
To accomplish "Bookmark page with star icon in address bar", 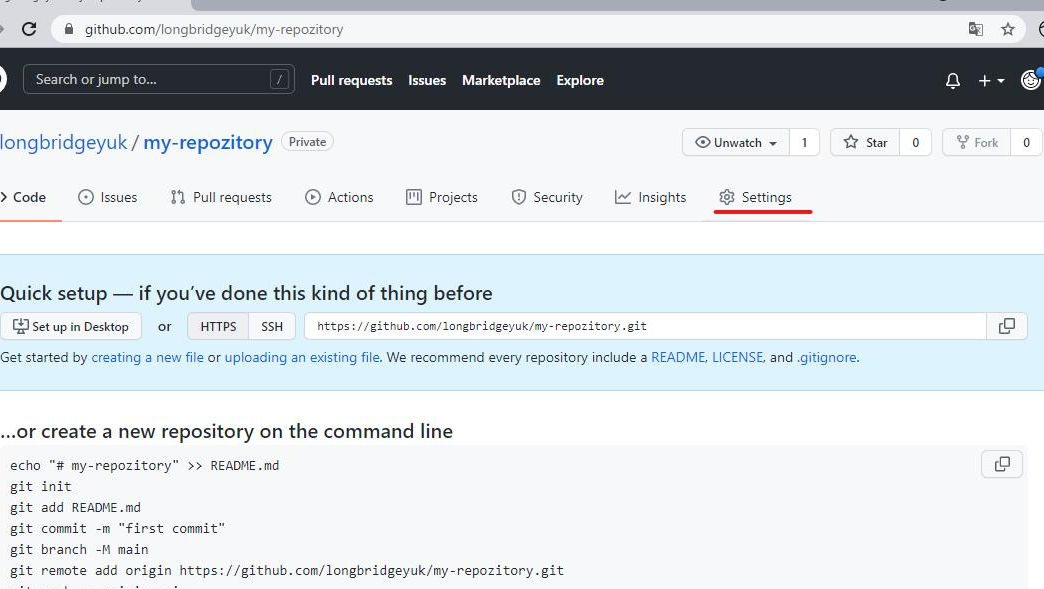I will [1008, 29].
